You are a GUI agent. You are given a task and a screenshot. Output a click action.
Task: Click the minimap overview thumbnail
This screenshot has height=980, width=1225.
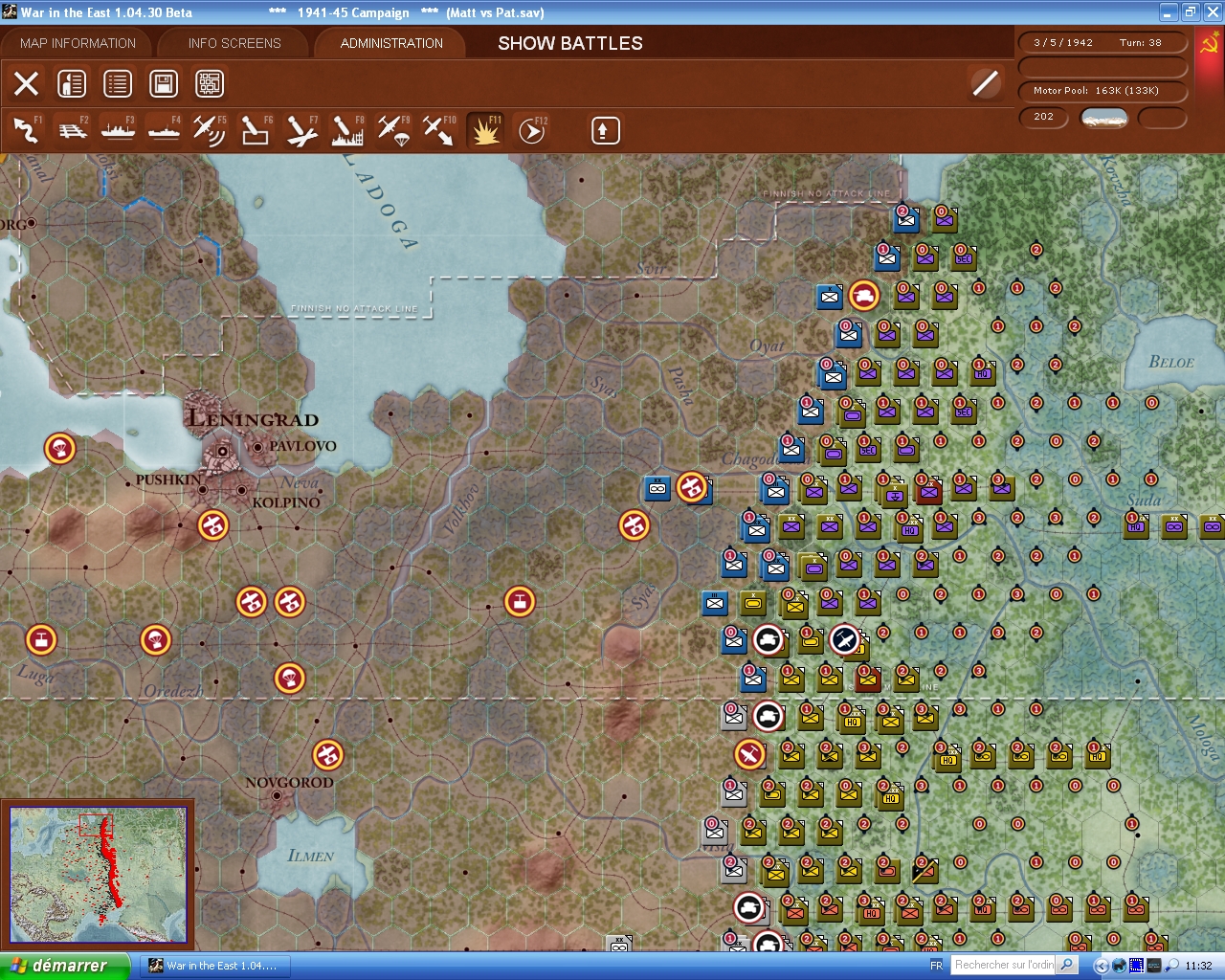[99, 874]
